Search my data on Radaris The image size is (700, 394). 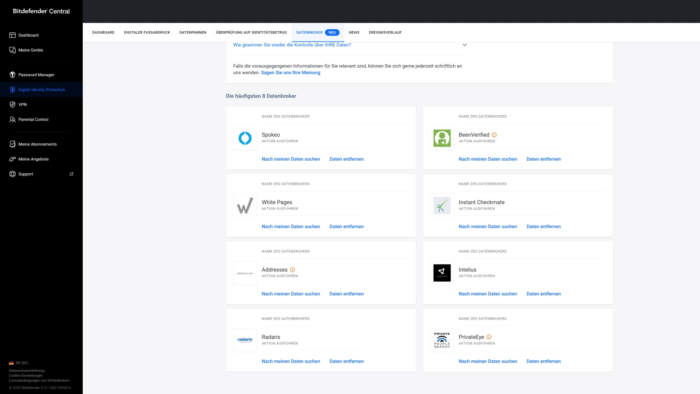tap(291, 361)
